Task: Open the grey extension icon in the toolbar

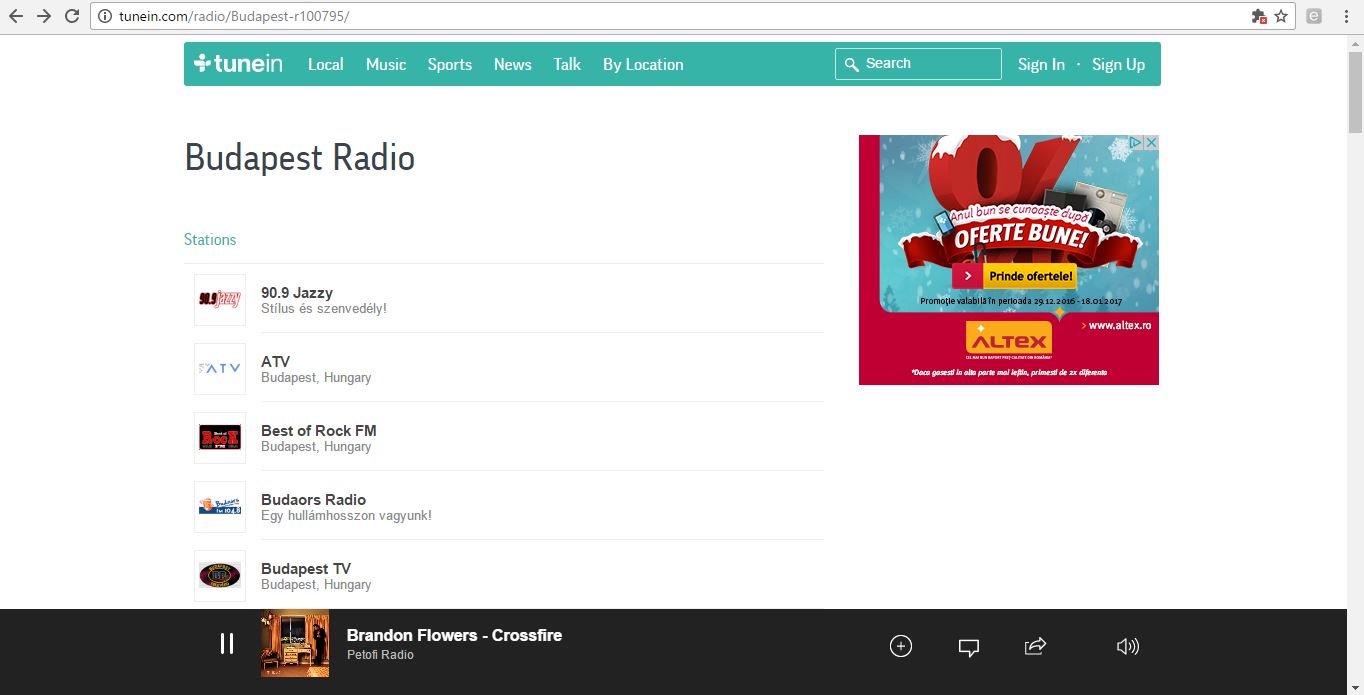Action: pyautogui.click(x=1314, y=16)
